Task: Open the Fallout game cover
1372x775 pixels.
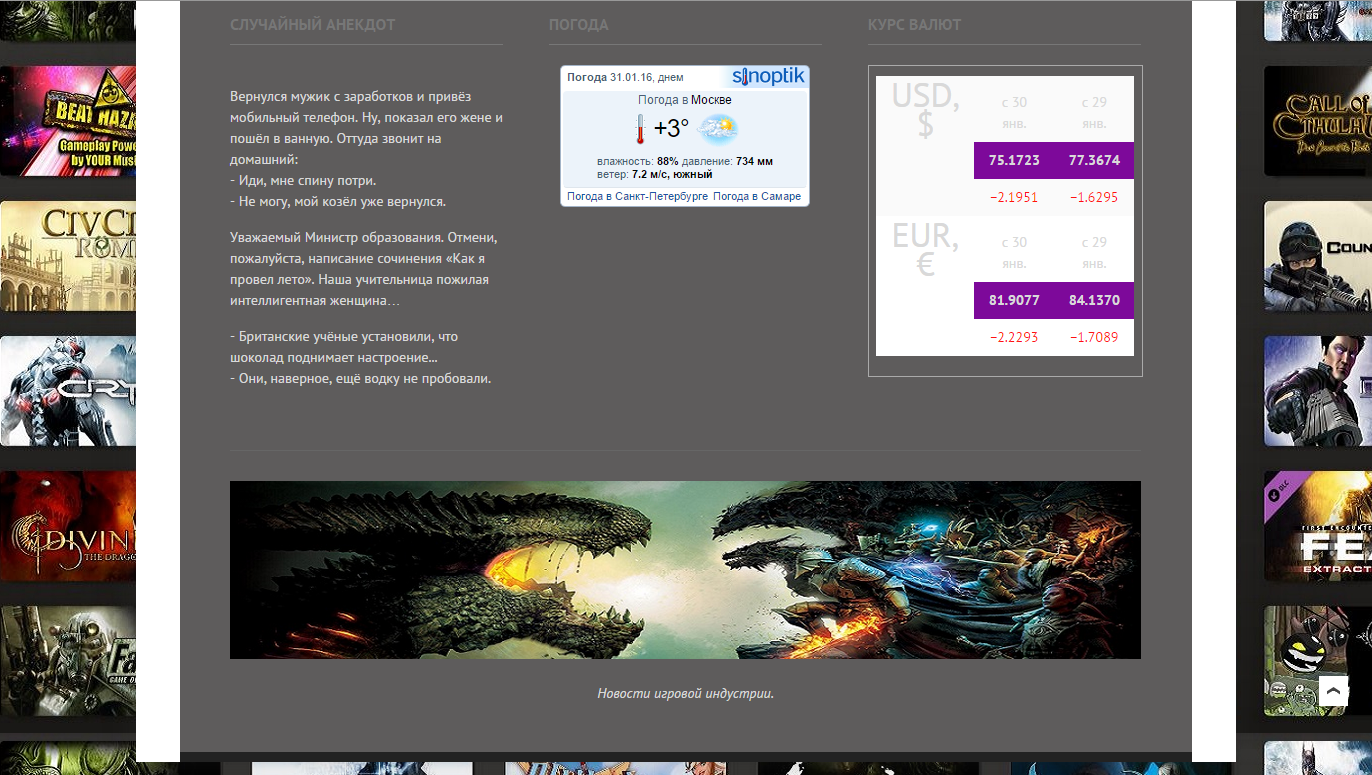Action: point(68,661)
